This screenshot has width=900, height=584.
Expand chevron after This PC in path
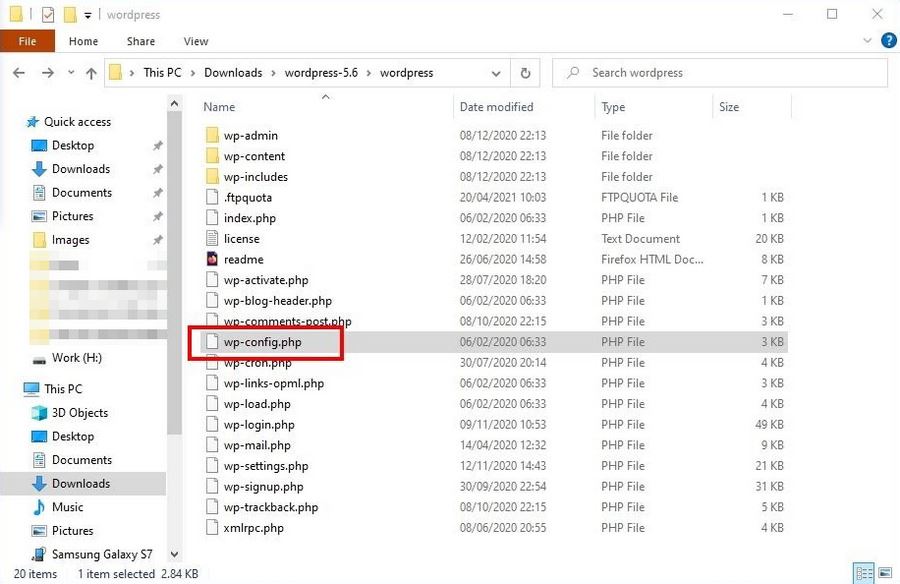click(x=193, y=73)
